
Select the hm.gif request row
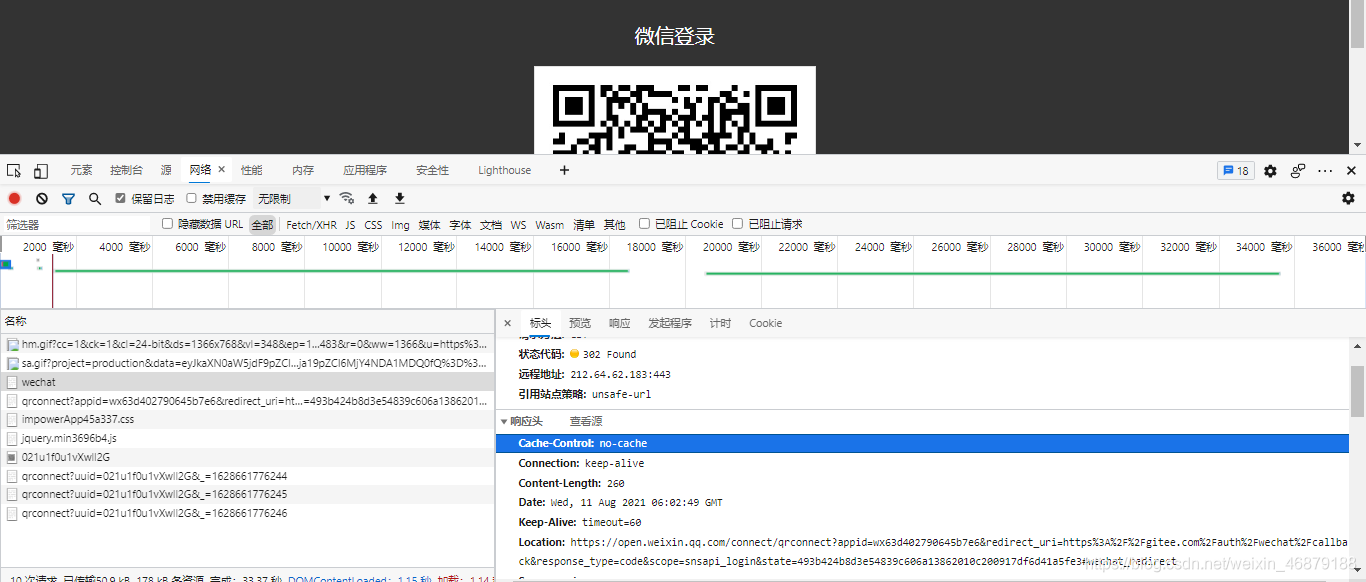pyautogui.click(x=247, y=344)
